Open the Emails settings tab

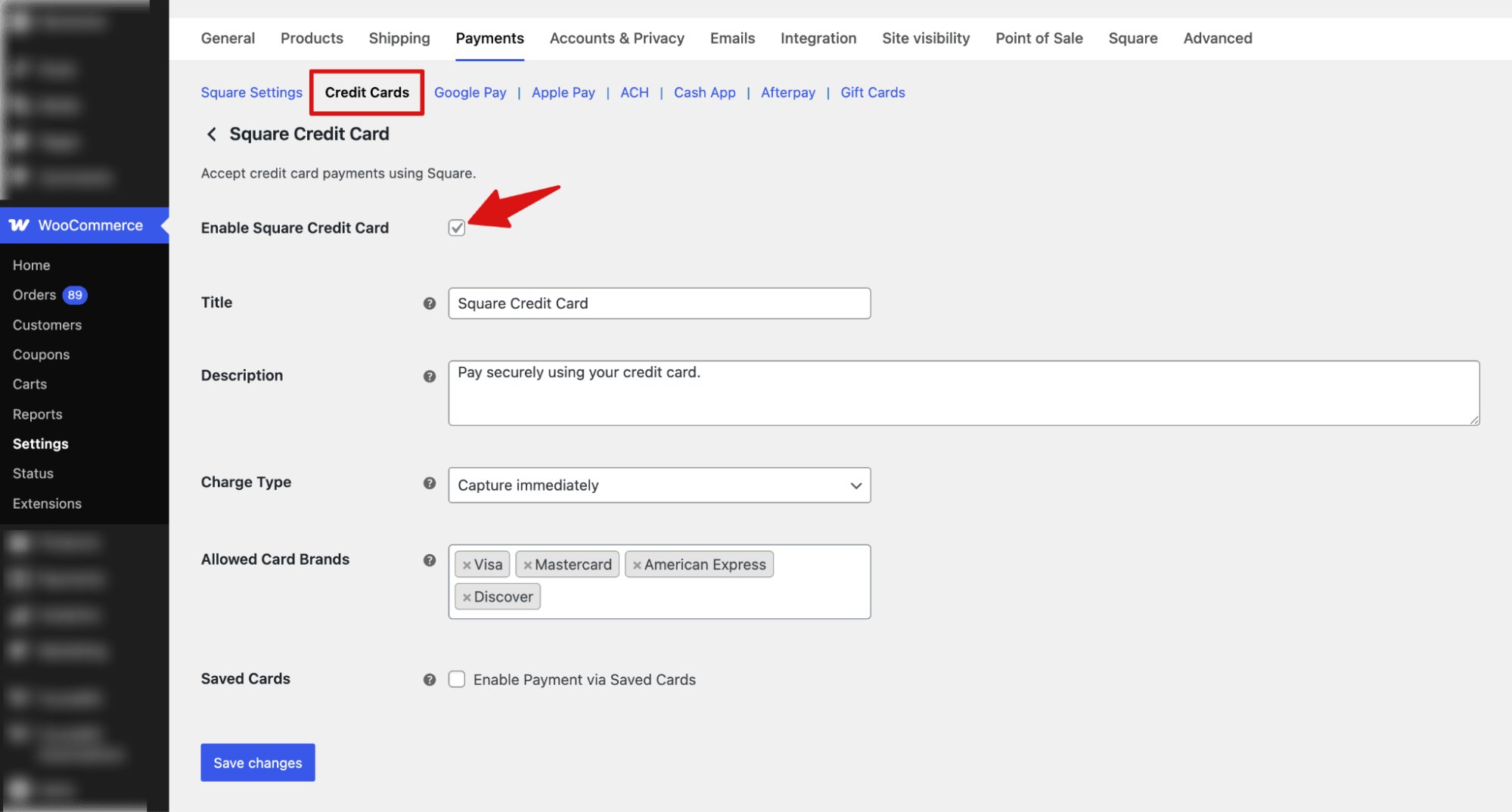pyautogui.click(x=732, y=38)
